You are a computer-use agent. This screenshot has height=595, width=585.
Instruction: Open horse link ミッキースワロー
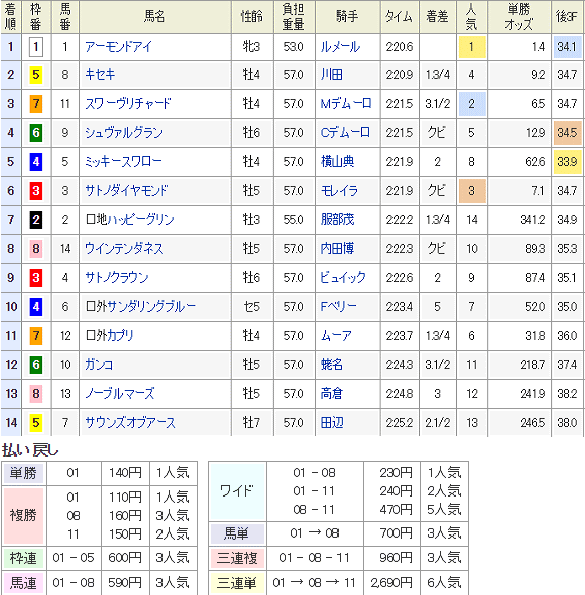pyautogui.click(x=123, y=162)
